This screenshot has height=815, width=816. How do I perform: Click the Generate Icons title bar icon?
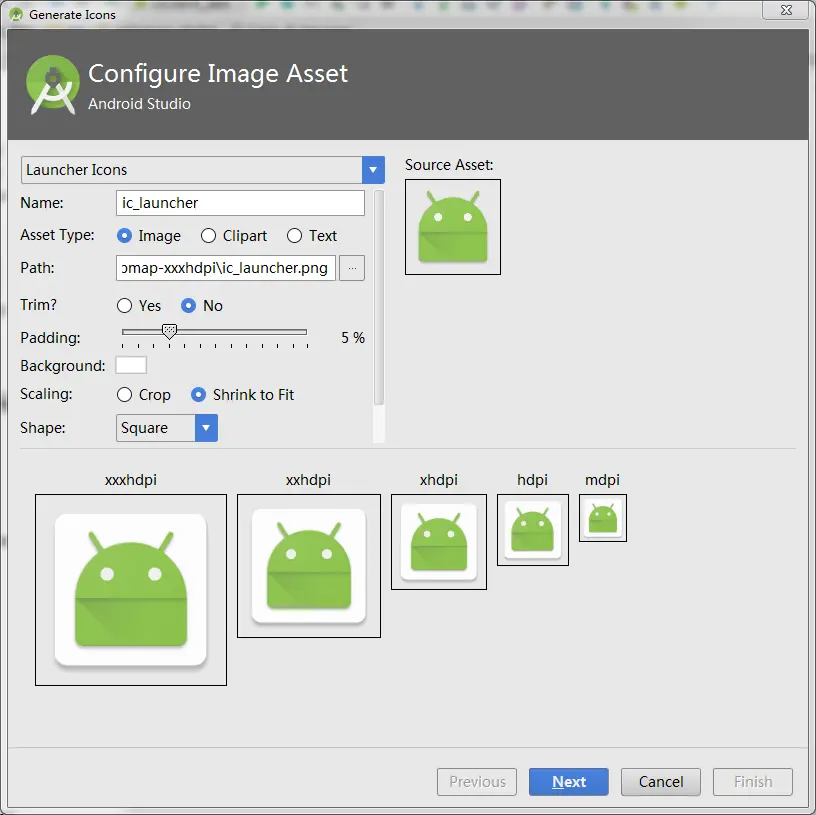click(x=16, y=15)
